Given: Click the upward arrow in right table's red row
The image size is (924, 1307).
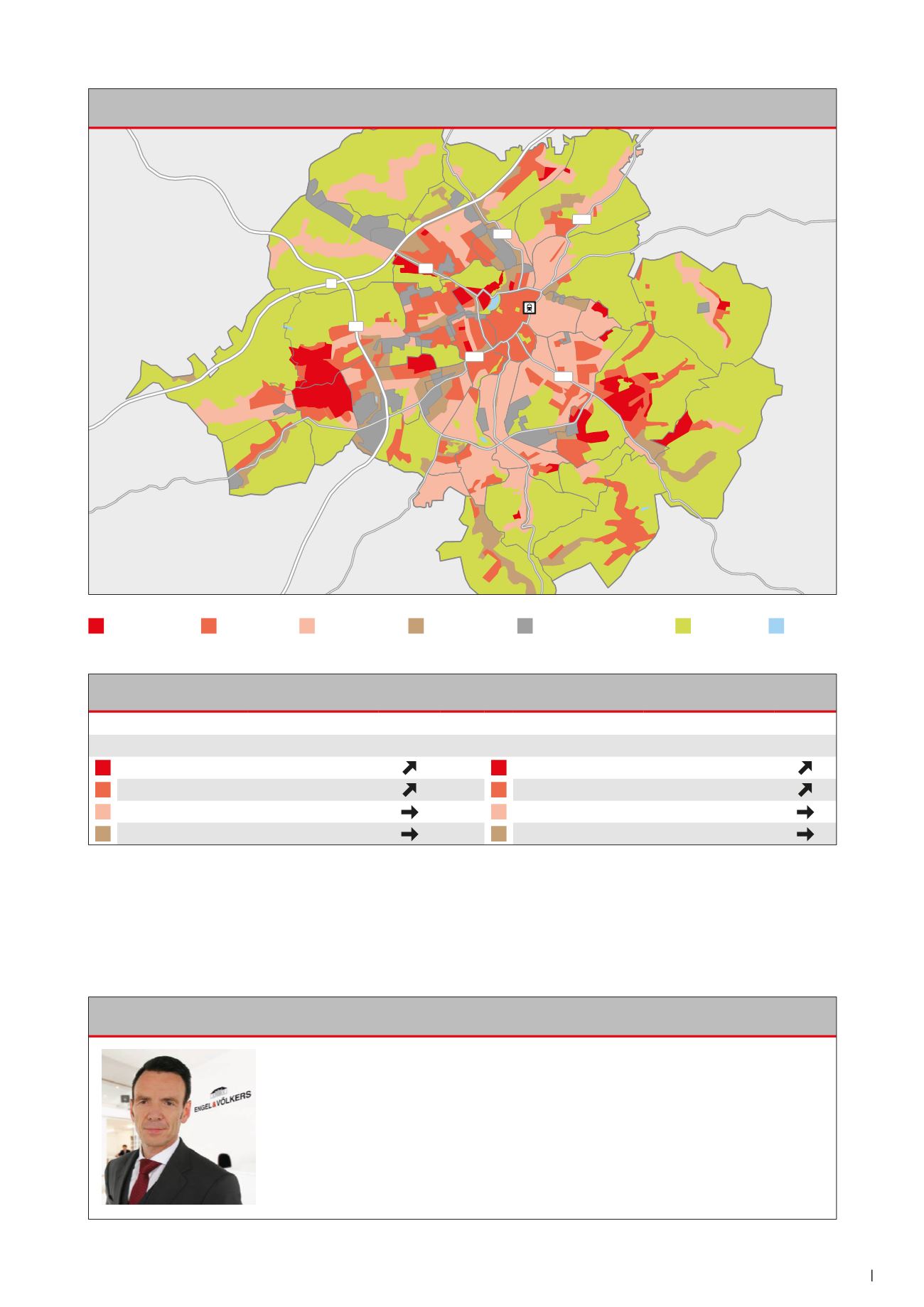Looking at the screenshot, I should point(805,768).
